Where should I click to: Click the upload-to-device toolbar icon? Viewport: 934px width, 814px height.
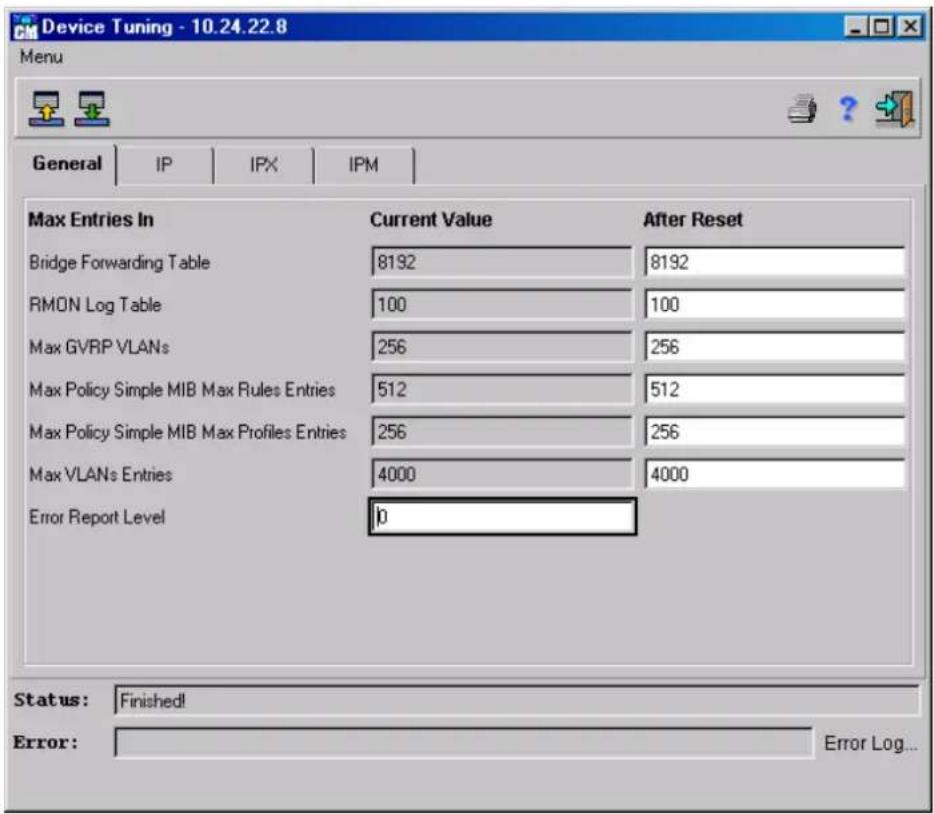tap(46, 109)
